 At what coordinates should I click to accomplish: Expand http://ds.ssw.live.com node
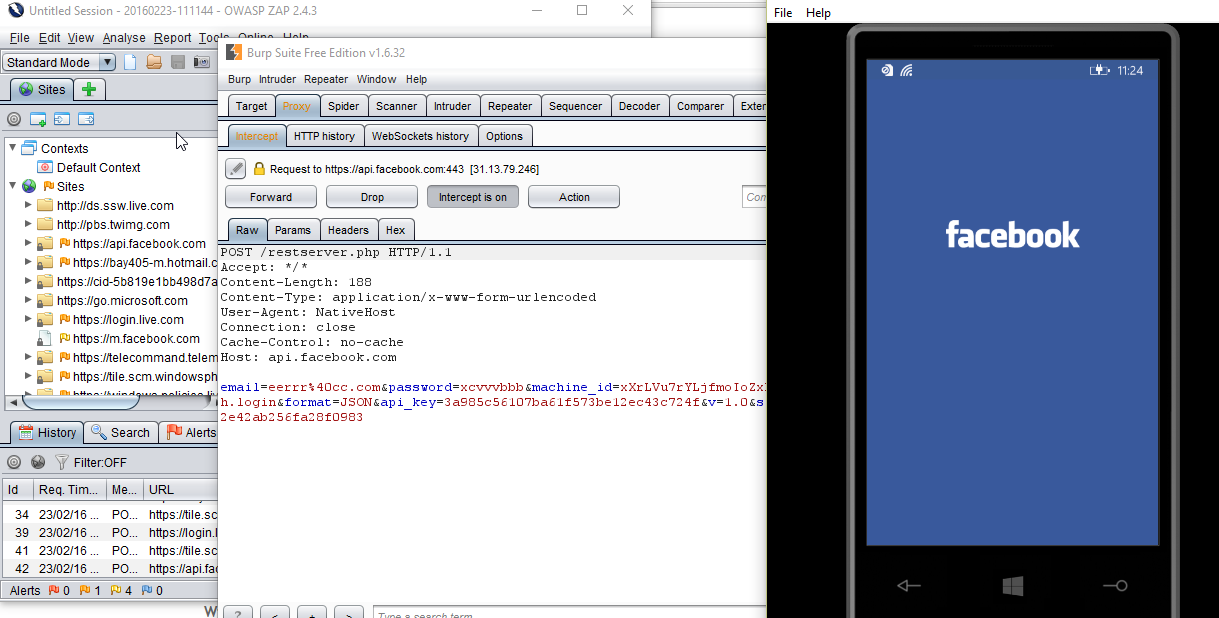click(29, 205)
